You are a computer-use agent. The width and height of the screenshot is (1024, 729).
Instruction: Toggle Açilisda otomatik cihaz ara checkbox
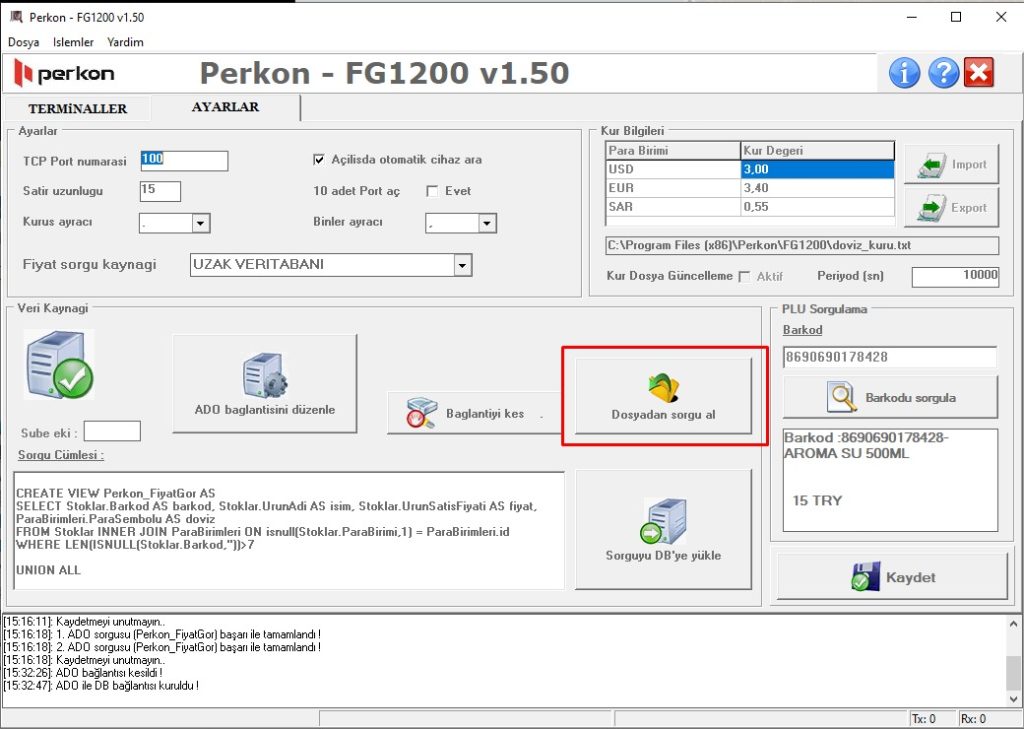pyautogui.click(x=319, y=159)
